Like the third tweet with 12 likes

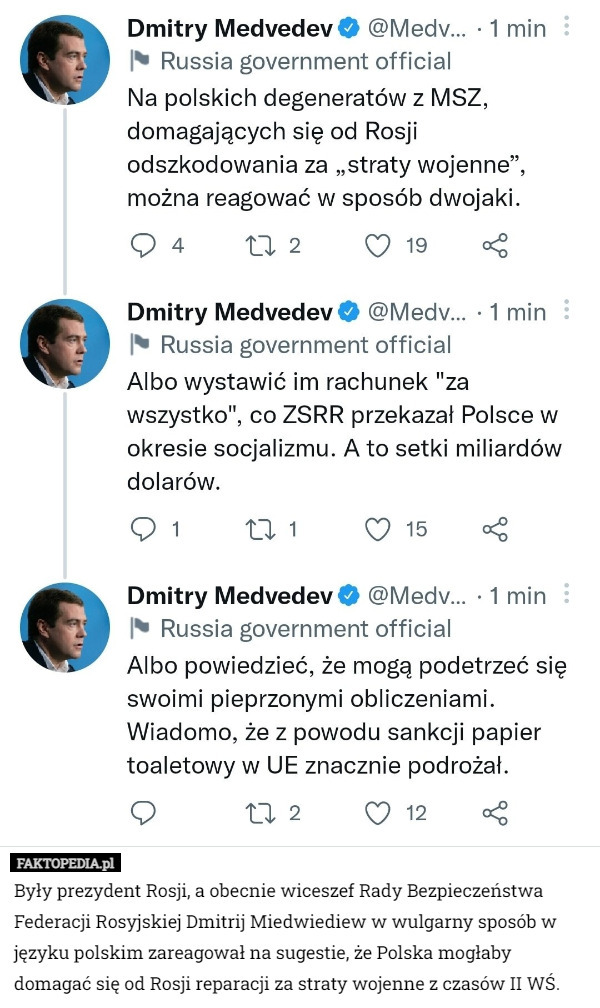[x=377, y=813]
